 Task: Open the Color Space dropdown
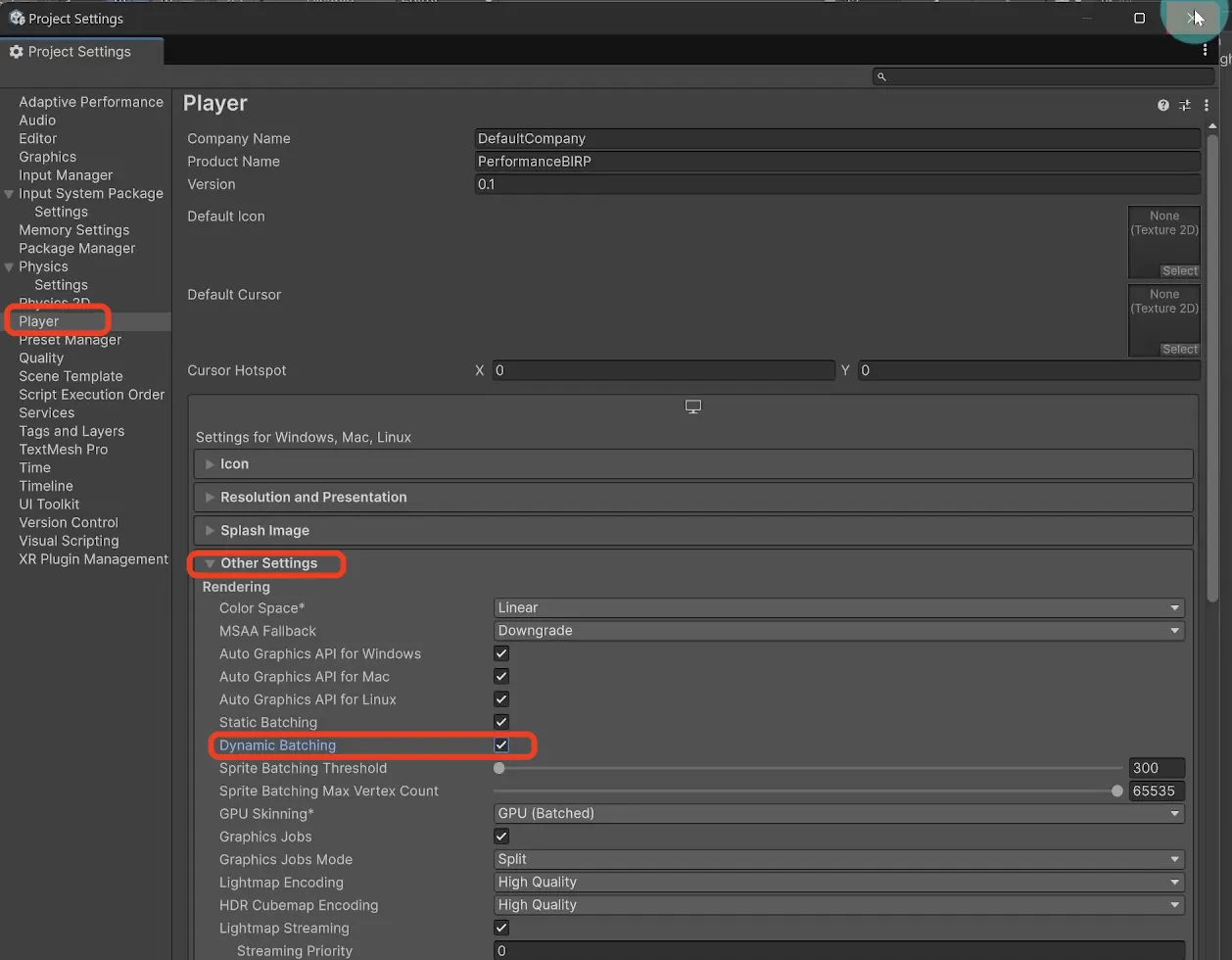tap(838, 608)
